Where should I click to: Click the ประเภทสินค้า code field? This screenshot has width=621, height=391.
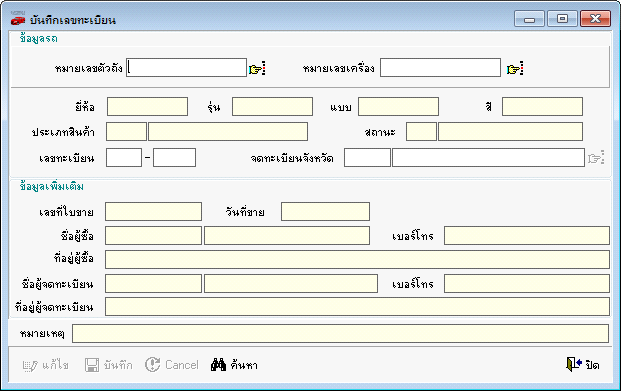126,132
